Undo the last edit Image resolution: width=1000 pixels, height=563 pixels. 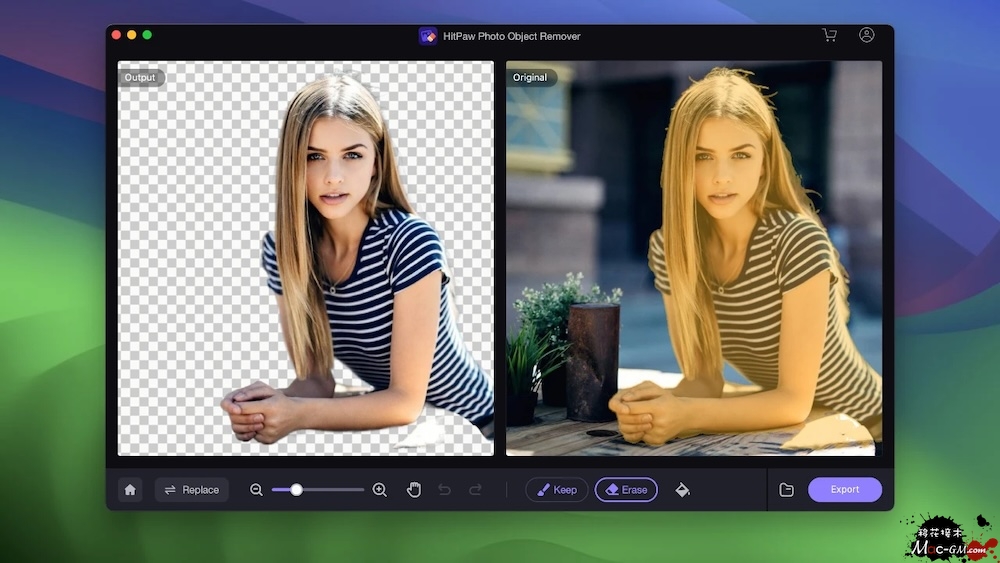(445, 490)
